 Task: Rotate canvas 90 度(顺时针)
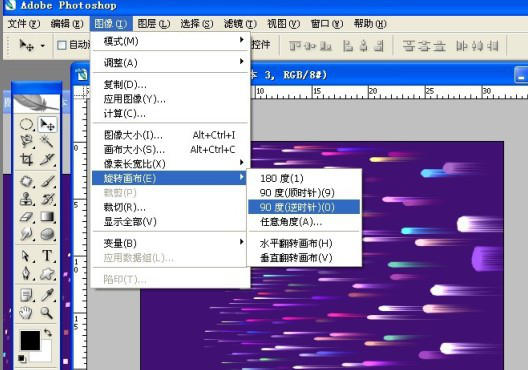pyautogui.click(x=304, y=193)
